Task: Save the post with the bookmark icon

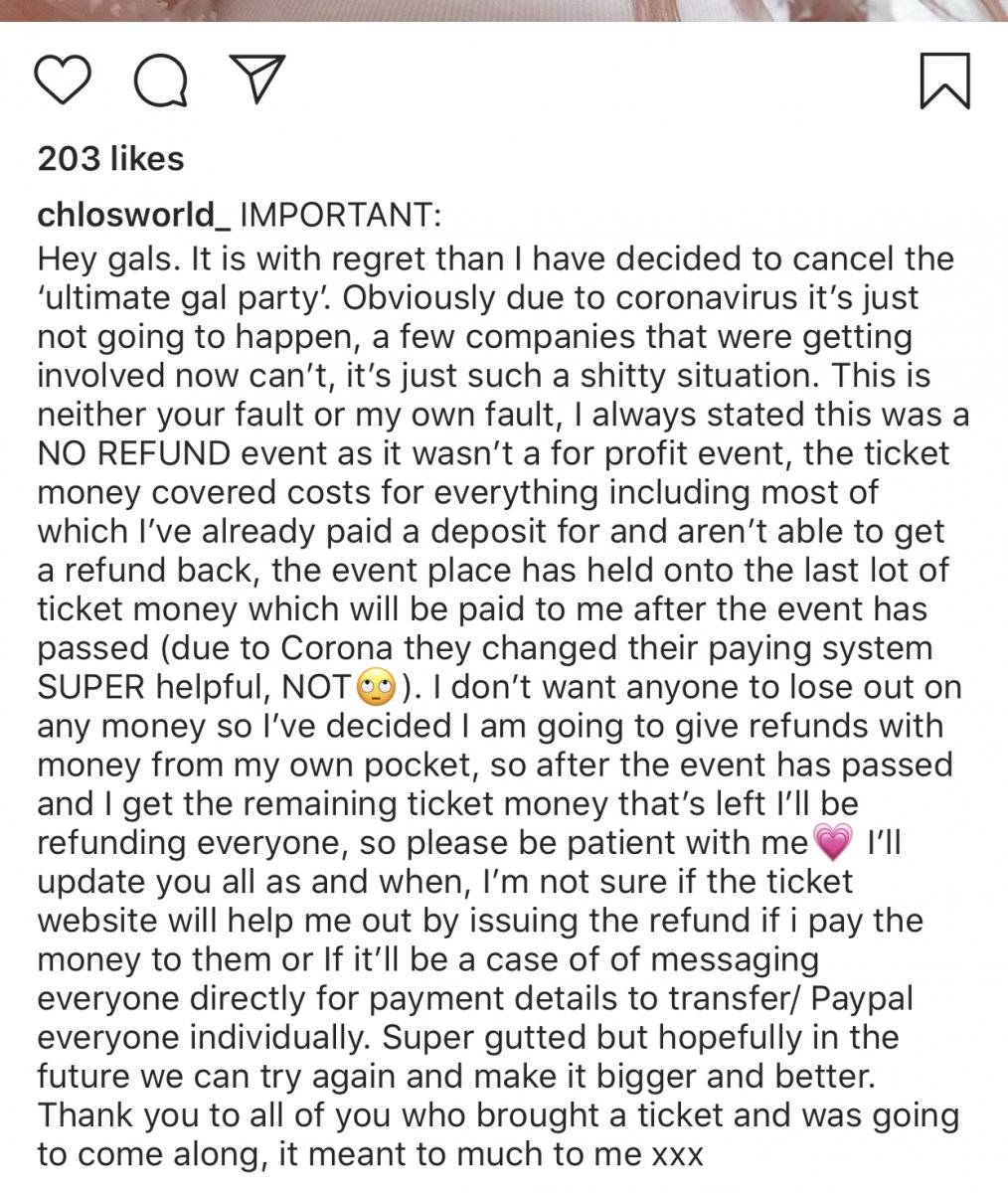Action: (x=943, y=81)
